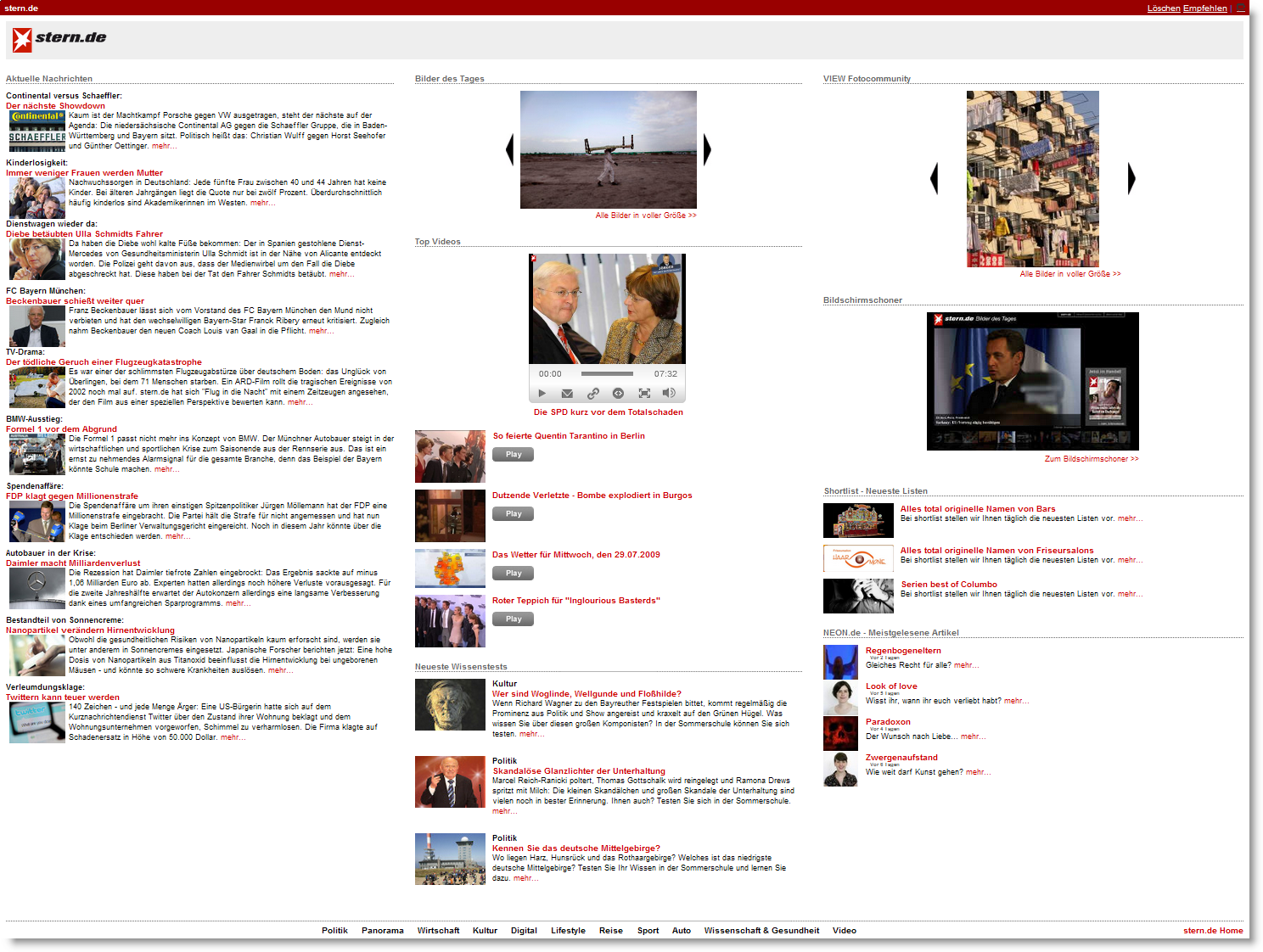Click Play for Das Wetter für Mittwoch
Viewport: 1263px width, 952px height.
(514, 574)
